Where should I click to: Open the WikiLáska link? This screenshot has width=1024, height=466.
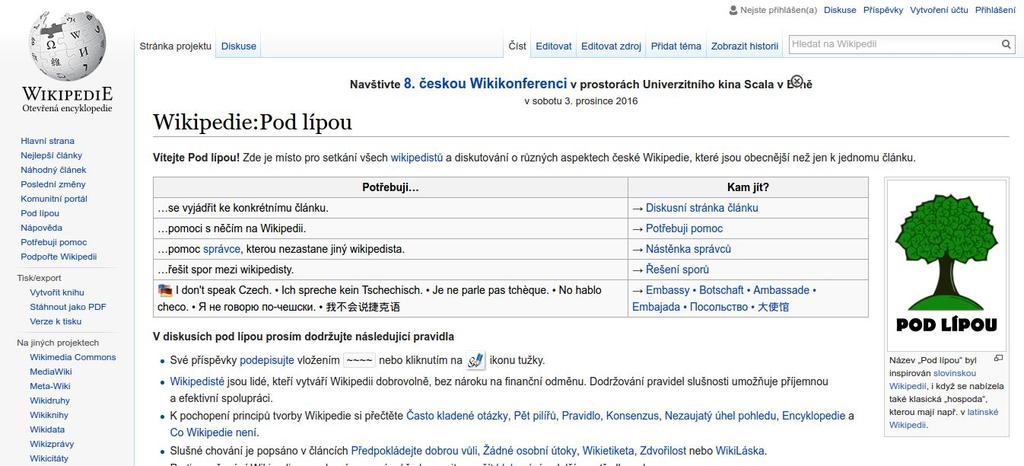(741, 451)
